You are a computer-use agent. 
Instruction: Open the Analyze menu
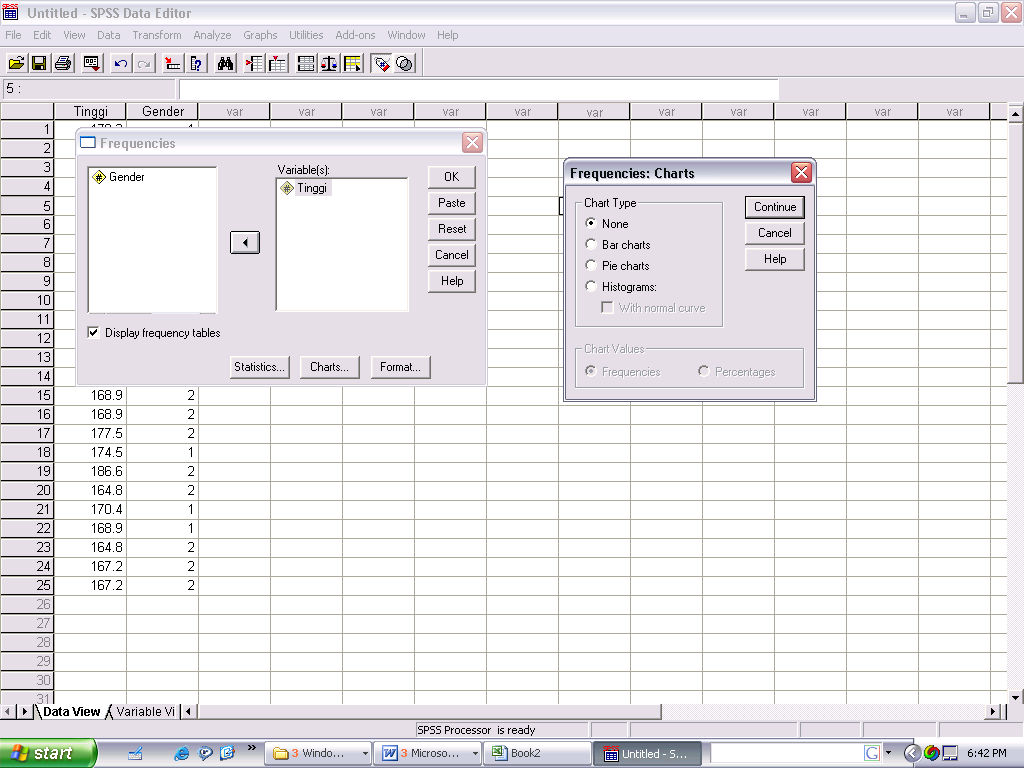tap(212, 35)
